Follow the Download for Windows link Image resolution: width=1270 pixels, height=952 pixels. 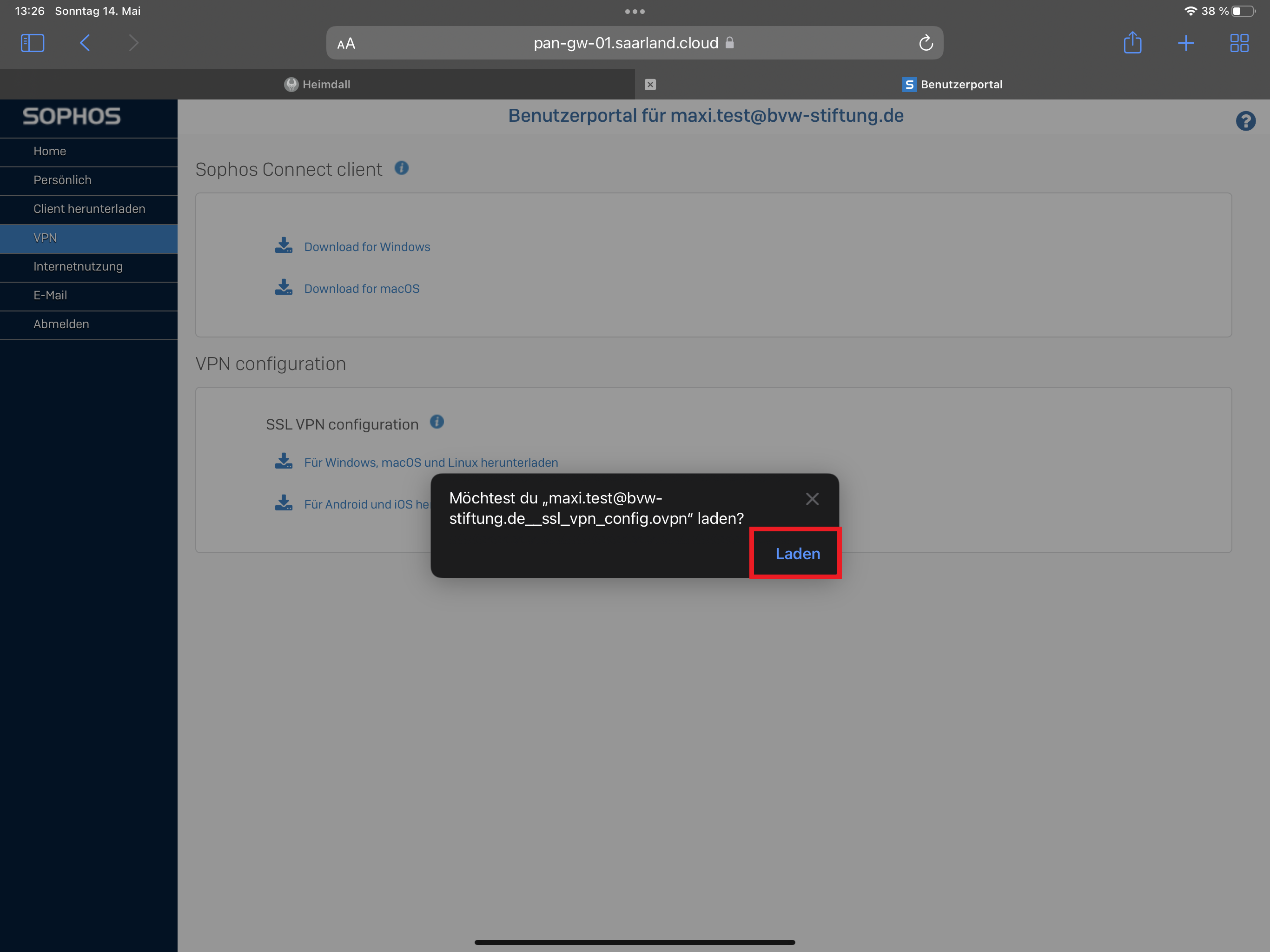coord(367,247)
